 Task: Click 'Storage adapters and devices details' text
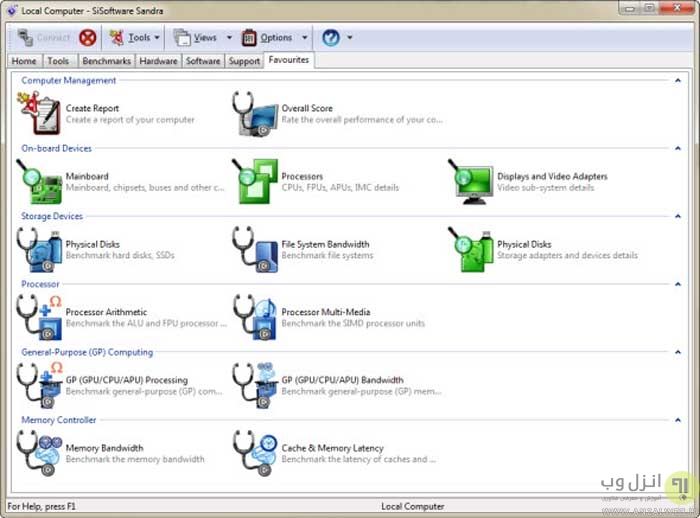567,255
